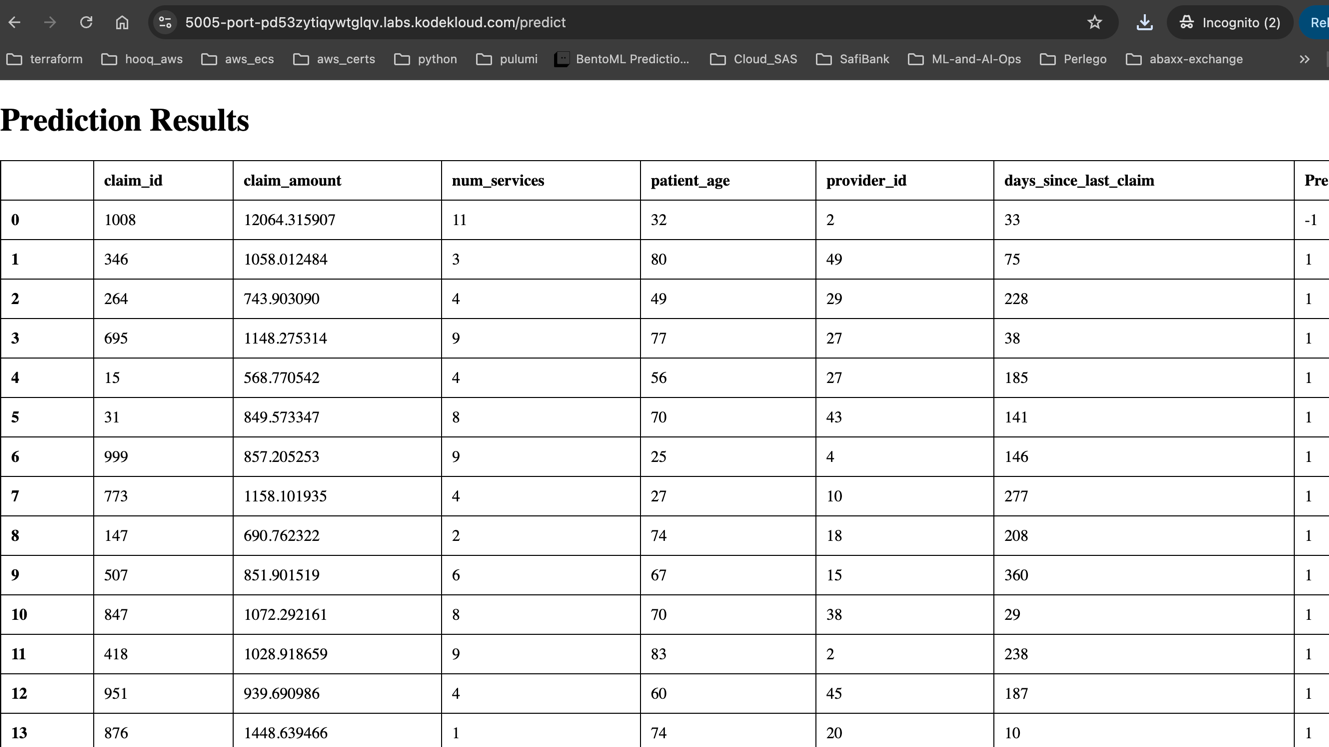The width and height of the screenshot is (1329, 747).
Task: Open the python bookmark folder
Action: 426,59
